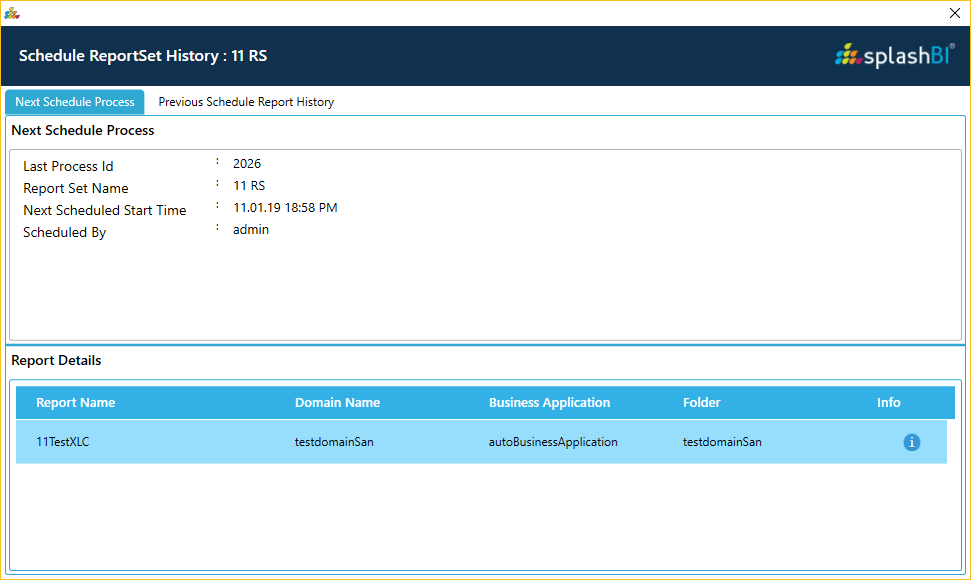
Task: Open Previous Schedule Report History tab
Action: click(246, 102)
